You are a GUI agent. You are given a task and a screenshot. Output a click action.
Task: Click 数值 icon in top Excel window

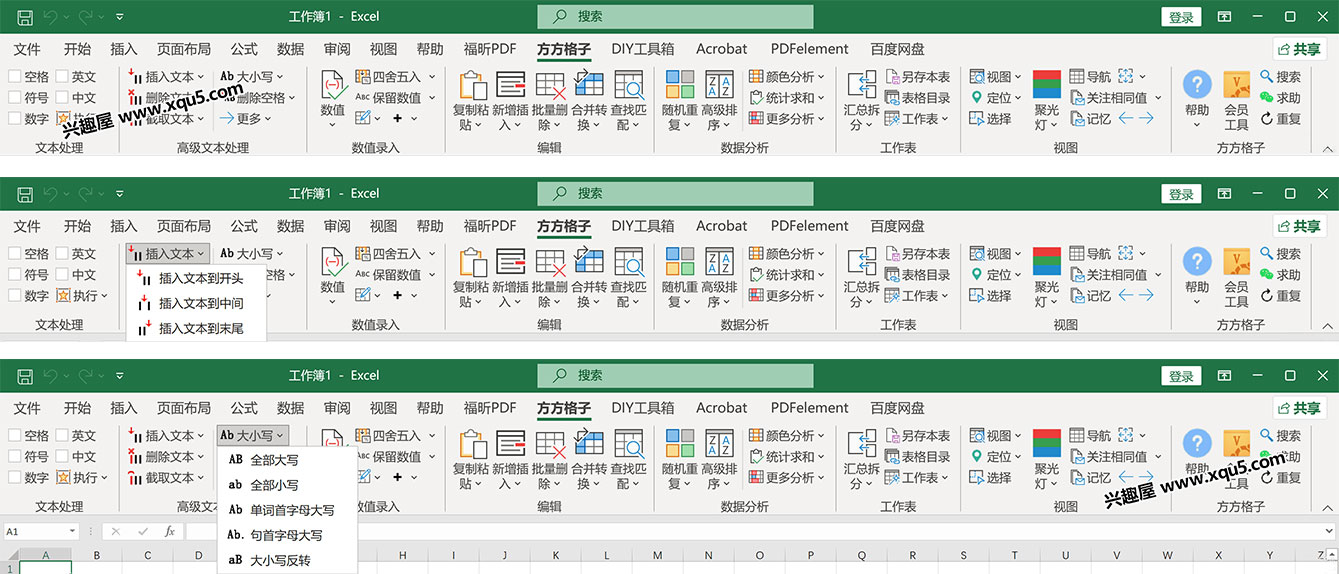tap(333, 85)
